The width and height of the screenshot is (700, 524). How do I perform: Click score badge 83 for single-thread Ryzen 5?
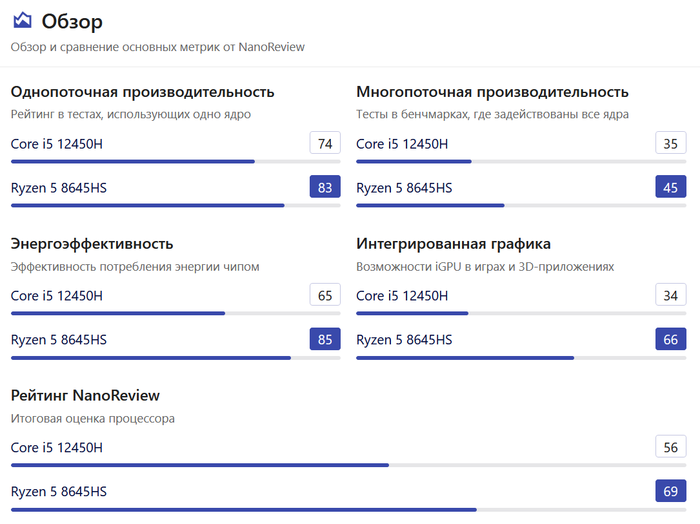325,187
